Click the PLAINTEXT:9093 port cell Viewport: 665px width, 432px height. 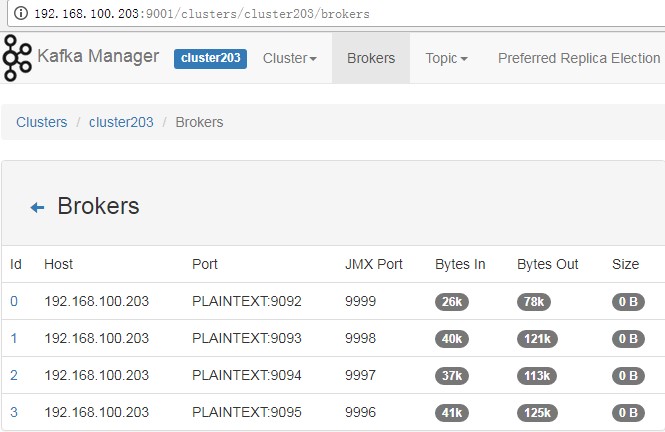click(x=246, y=338)
